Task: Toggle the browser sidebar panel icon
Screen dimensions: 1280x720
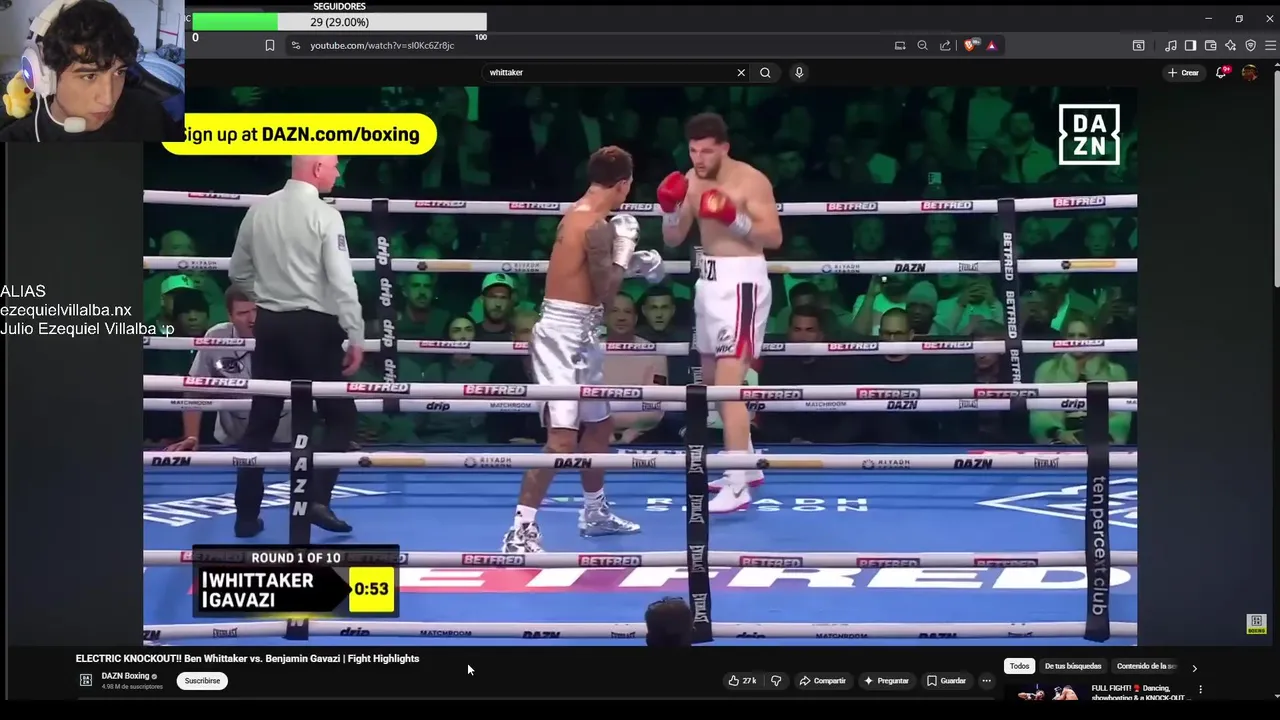Action: click(x=1190, y=45)
